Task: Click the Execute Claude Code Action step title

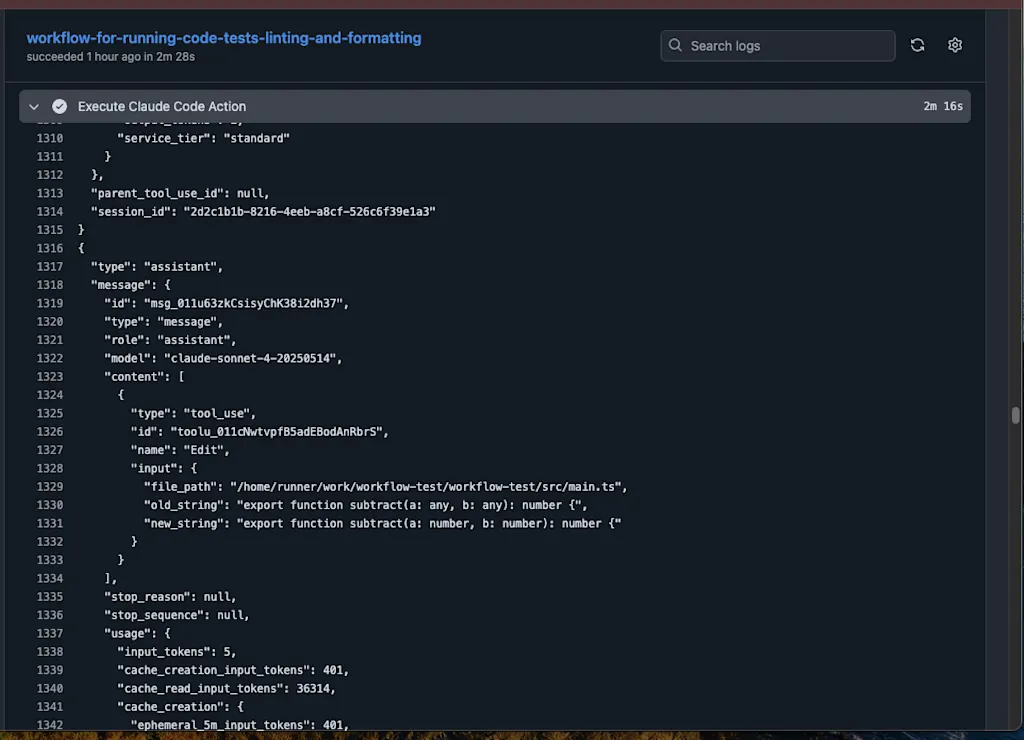Action: click(162, 106)
